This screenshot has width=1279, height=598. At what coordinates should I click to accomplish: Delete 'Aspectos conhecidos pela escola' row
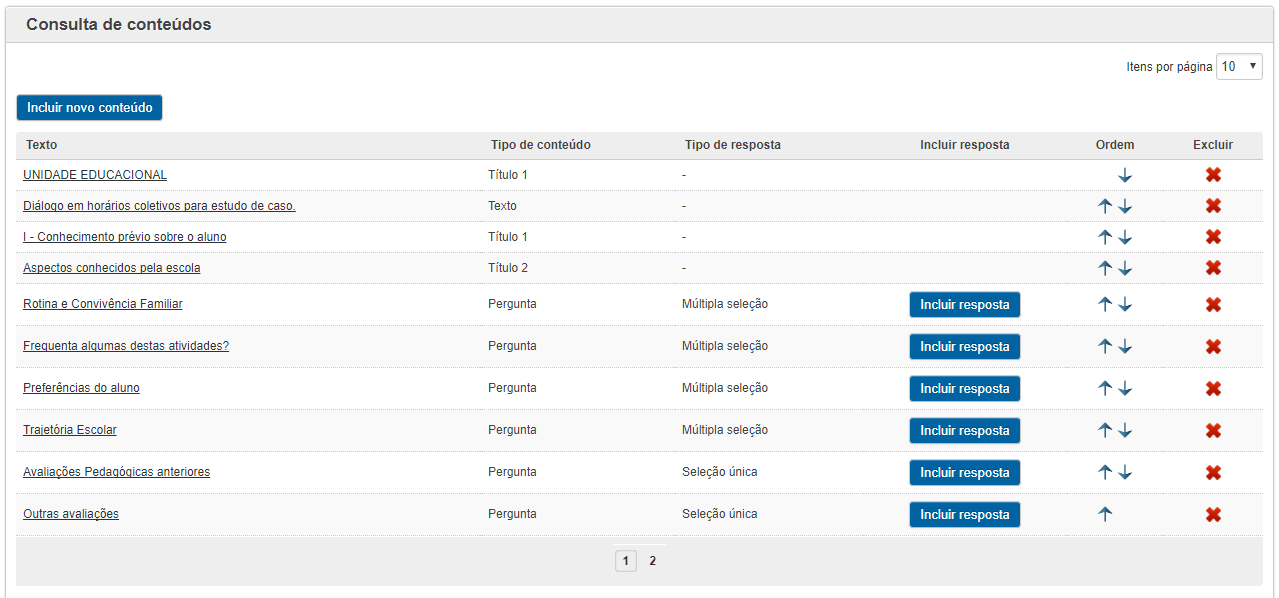pos(1213,268)
